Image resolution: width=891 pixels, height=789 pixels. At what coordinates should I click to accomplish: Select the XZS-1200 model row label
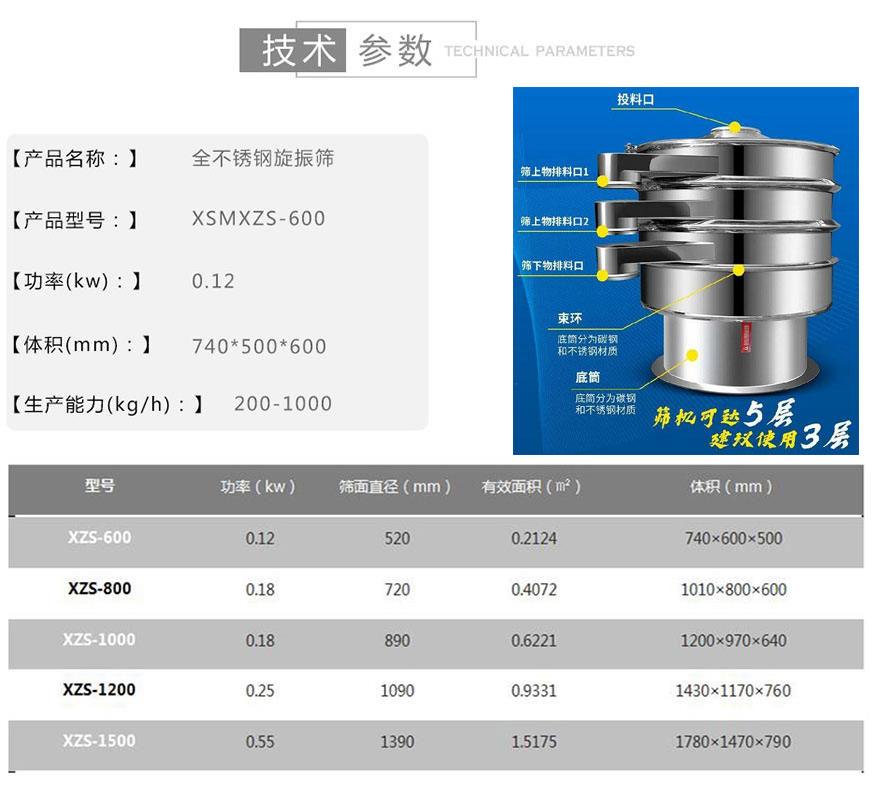pyautogui.click(x=99, y=690)
